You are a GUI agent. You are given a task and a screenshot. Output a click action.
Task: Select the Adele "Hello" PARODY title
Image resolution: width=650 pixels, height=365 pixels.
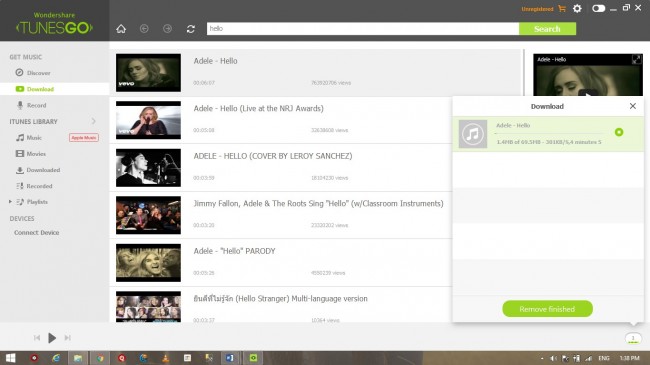tap(234, 251)
